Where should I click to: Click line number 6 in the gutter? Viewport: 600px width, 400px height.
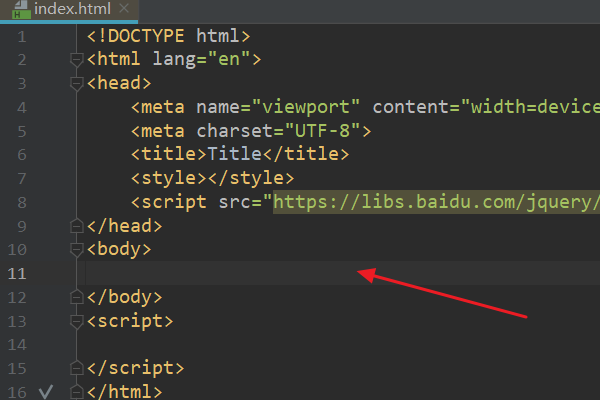(22, 155)
